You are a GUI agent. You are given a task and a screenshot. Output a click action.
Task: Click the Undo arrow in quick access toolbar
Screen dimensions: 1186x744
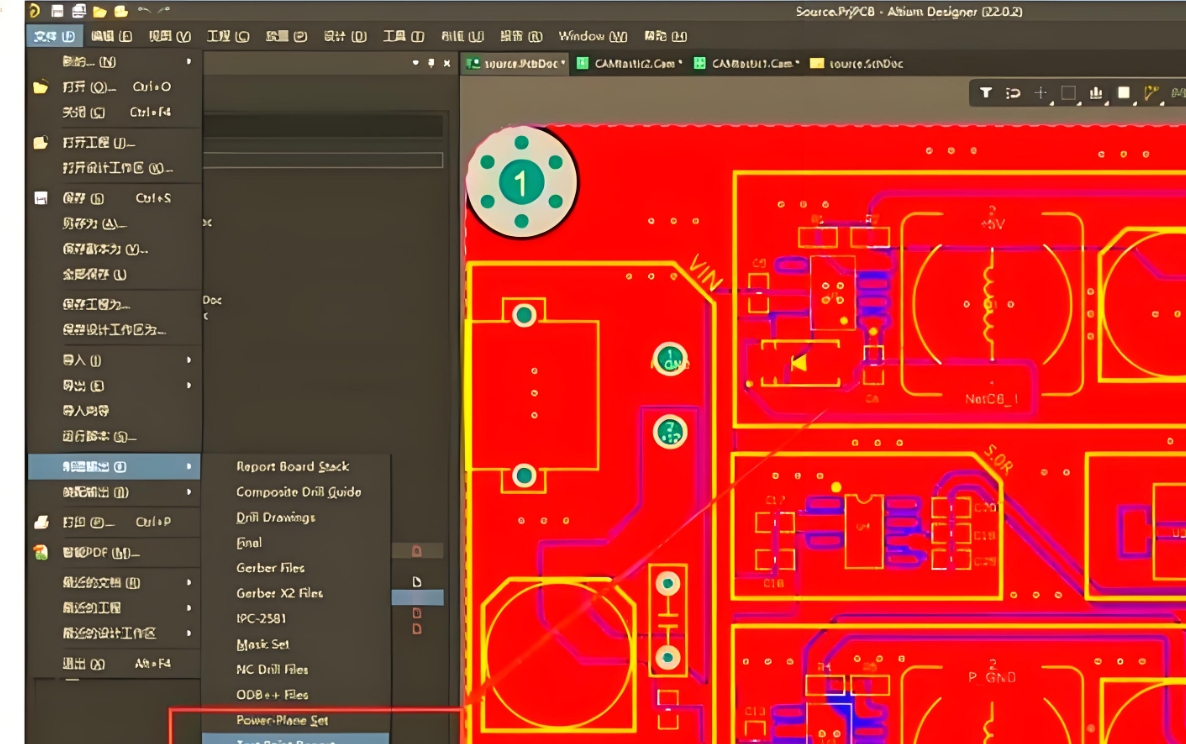[x=144, y=11]
